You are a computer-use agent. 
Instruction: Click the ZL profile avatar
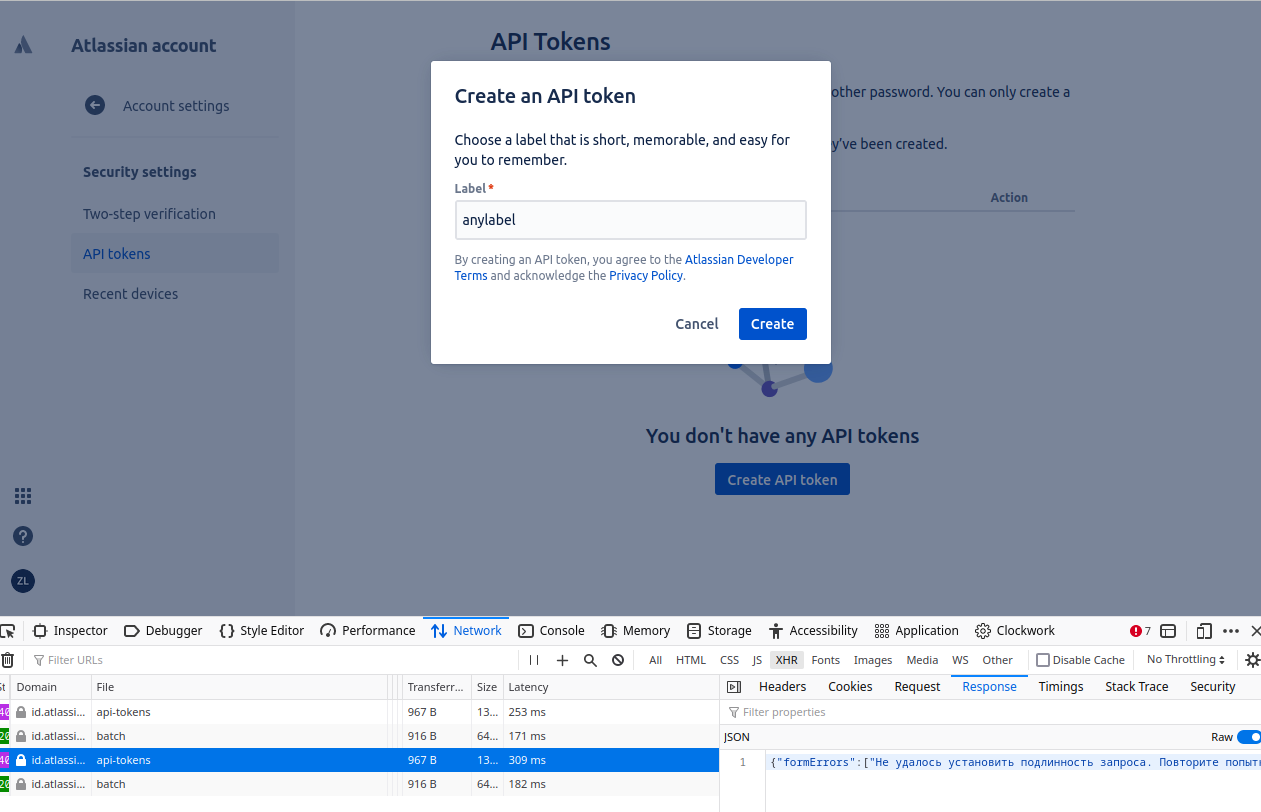point(23,581)
